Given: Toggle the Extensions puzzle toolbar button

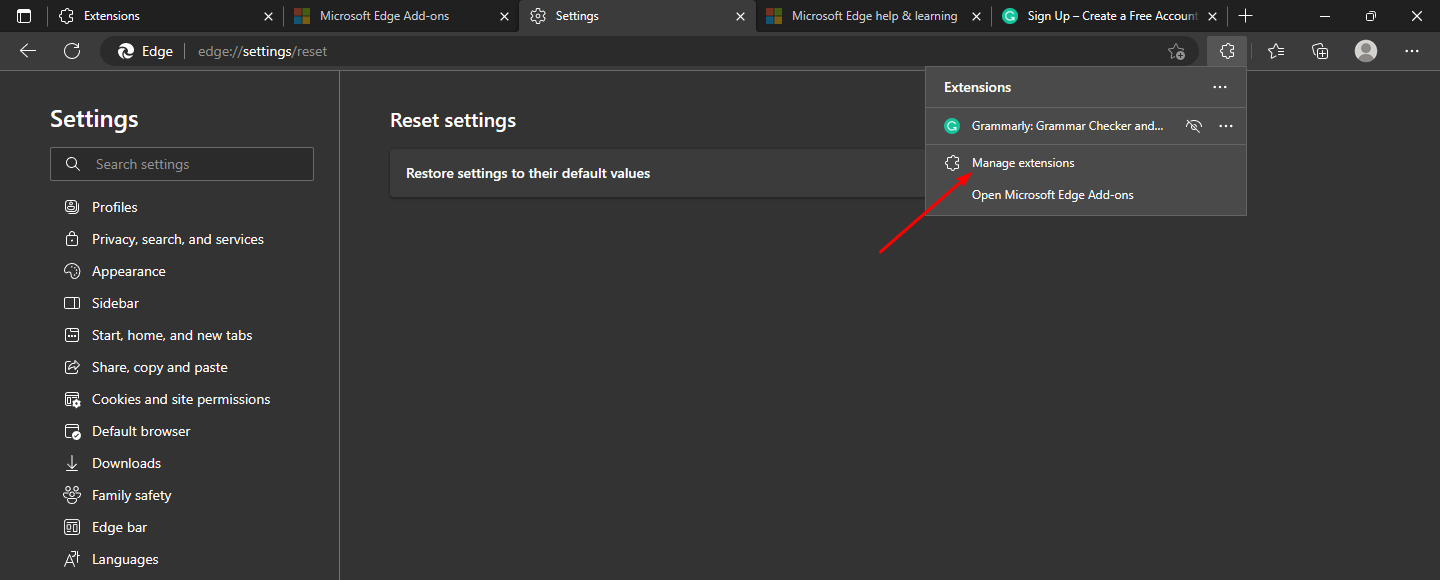Looking at the screenshot, I should (1227, 51).
